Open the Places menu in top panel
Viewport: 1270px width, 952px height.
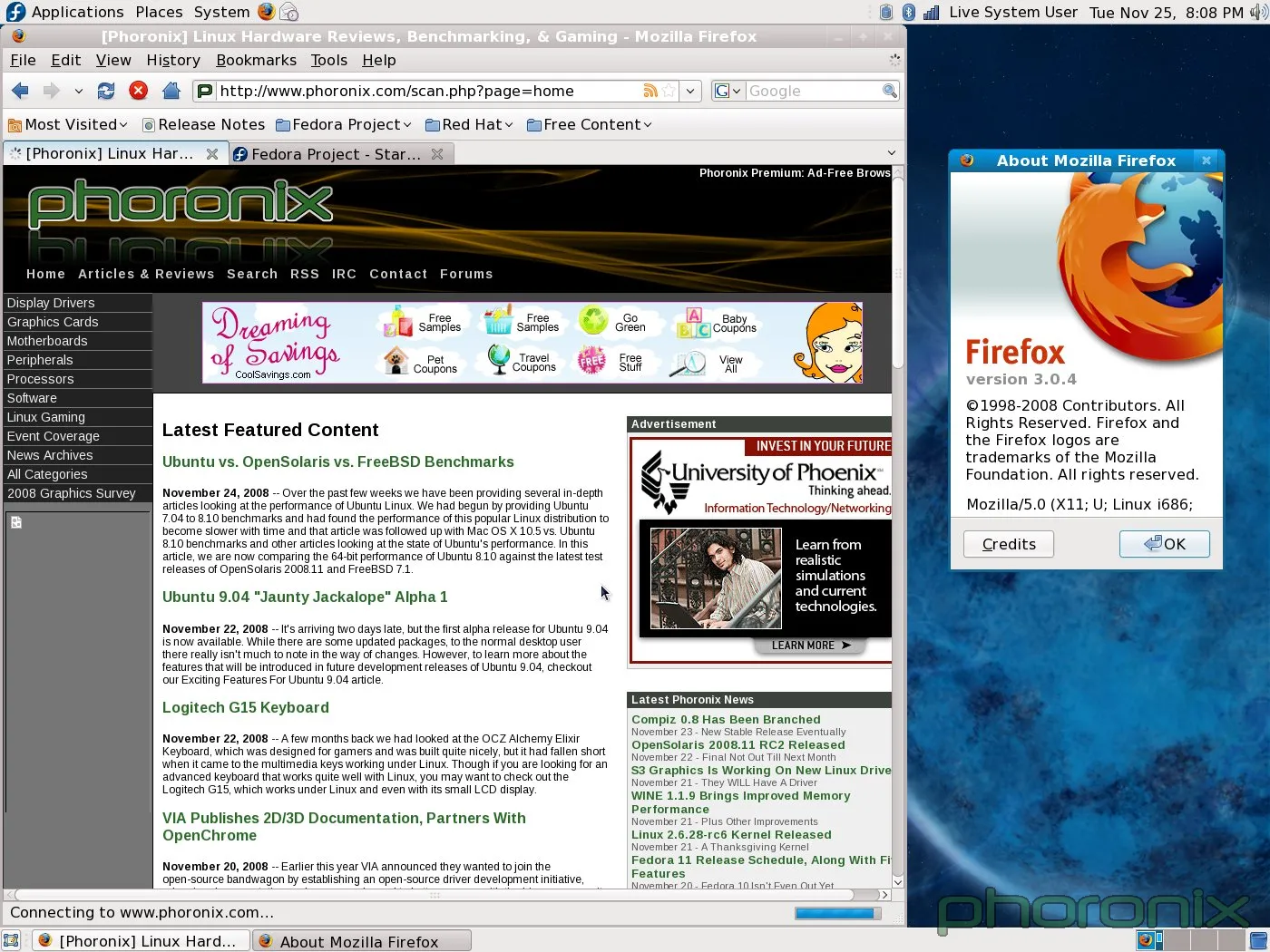point(159,12)
